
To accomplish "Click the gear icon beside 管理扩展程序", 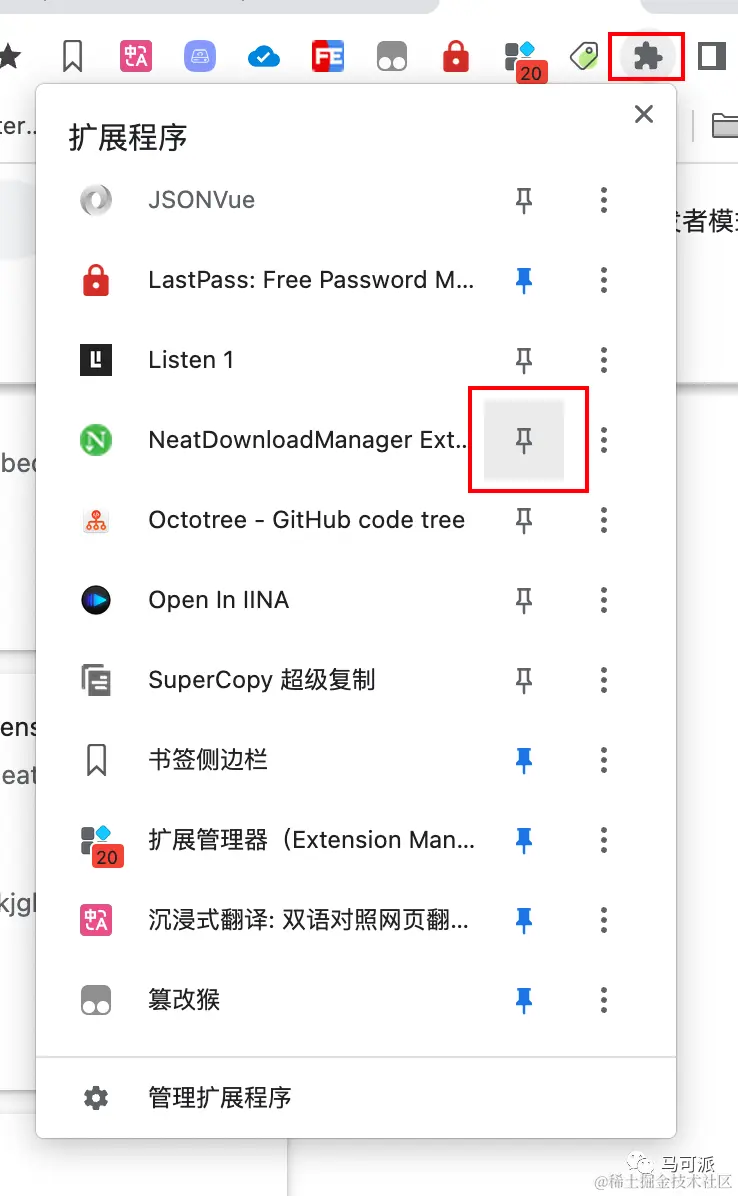I will coord(96,1098).
